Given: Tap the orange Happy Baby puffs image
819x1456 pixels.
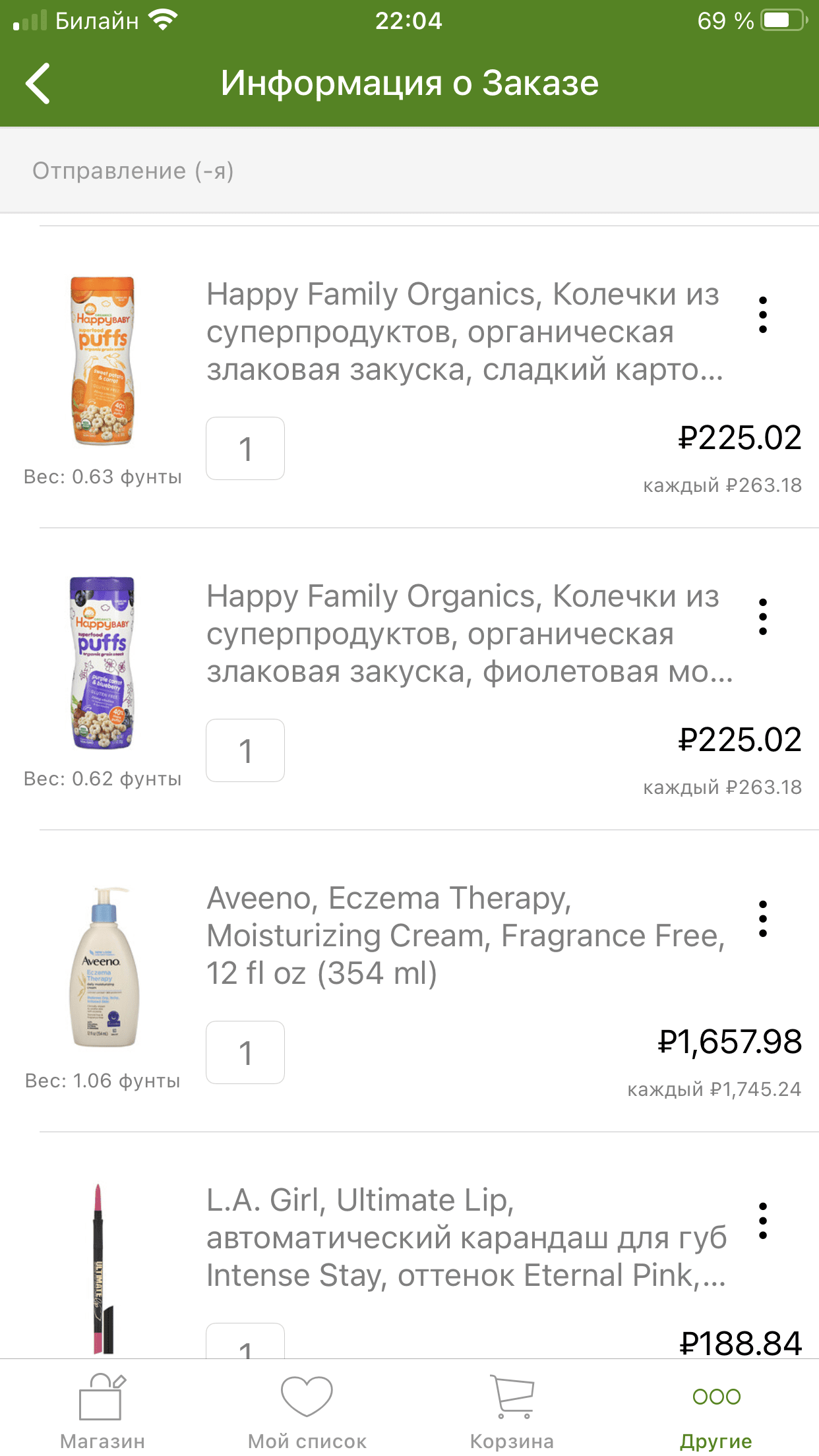Looking at the screenshot, I should click(x=102, y=360).
